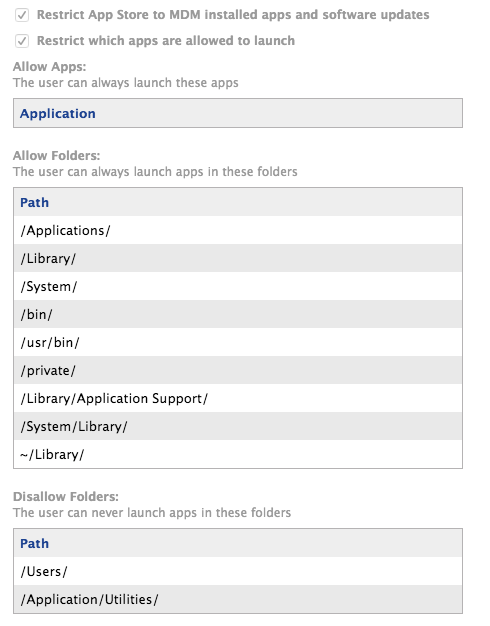490x626 pixels.
Task: Toggle Restrict which apps are allowed to launch
Action: pyautogui.click(x=22, y=41)
